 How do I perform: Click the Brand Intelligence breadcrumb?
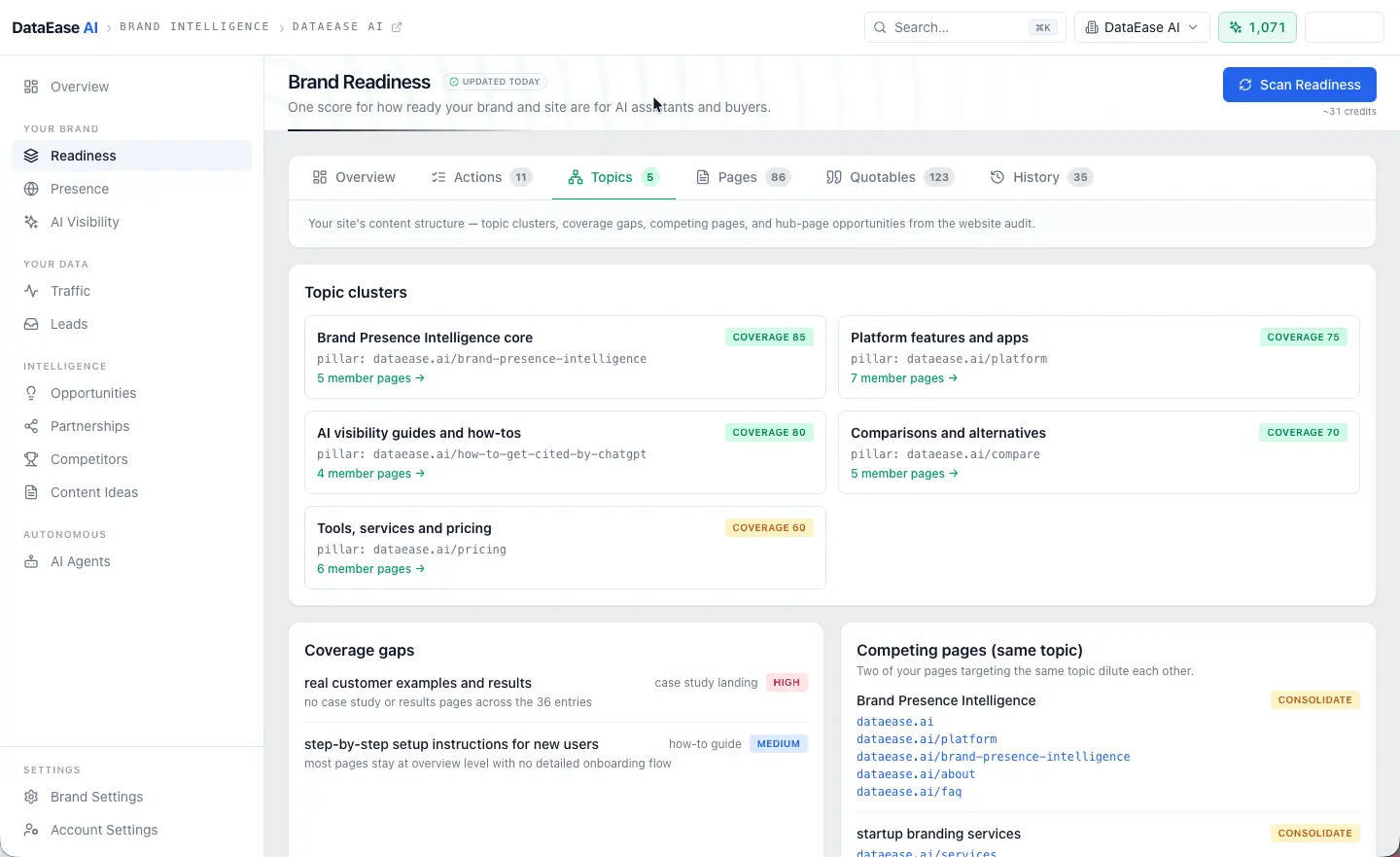coord(194,27)
